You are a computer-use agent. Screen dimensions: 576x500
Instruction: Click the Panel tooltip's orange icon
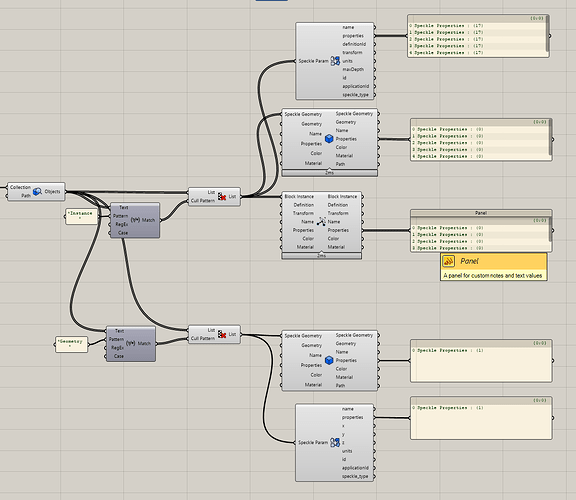(449, 261)
